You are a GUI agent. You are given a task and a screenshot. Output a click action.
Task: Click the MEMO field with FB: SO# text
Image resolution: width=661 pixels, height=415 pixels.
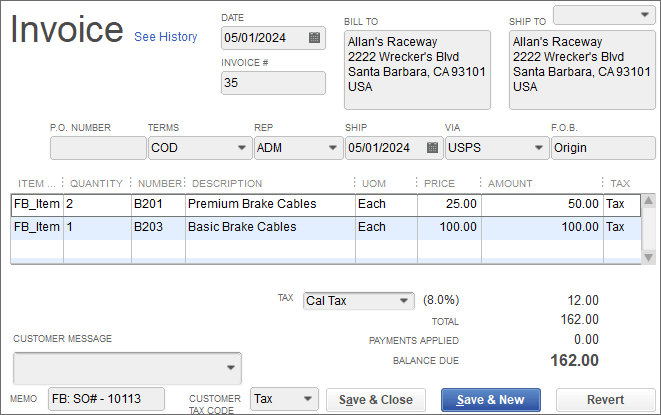pos(106,399)
